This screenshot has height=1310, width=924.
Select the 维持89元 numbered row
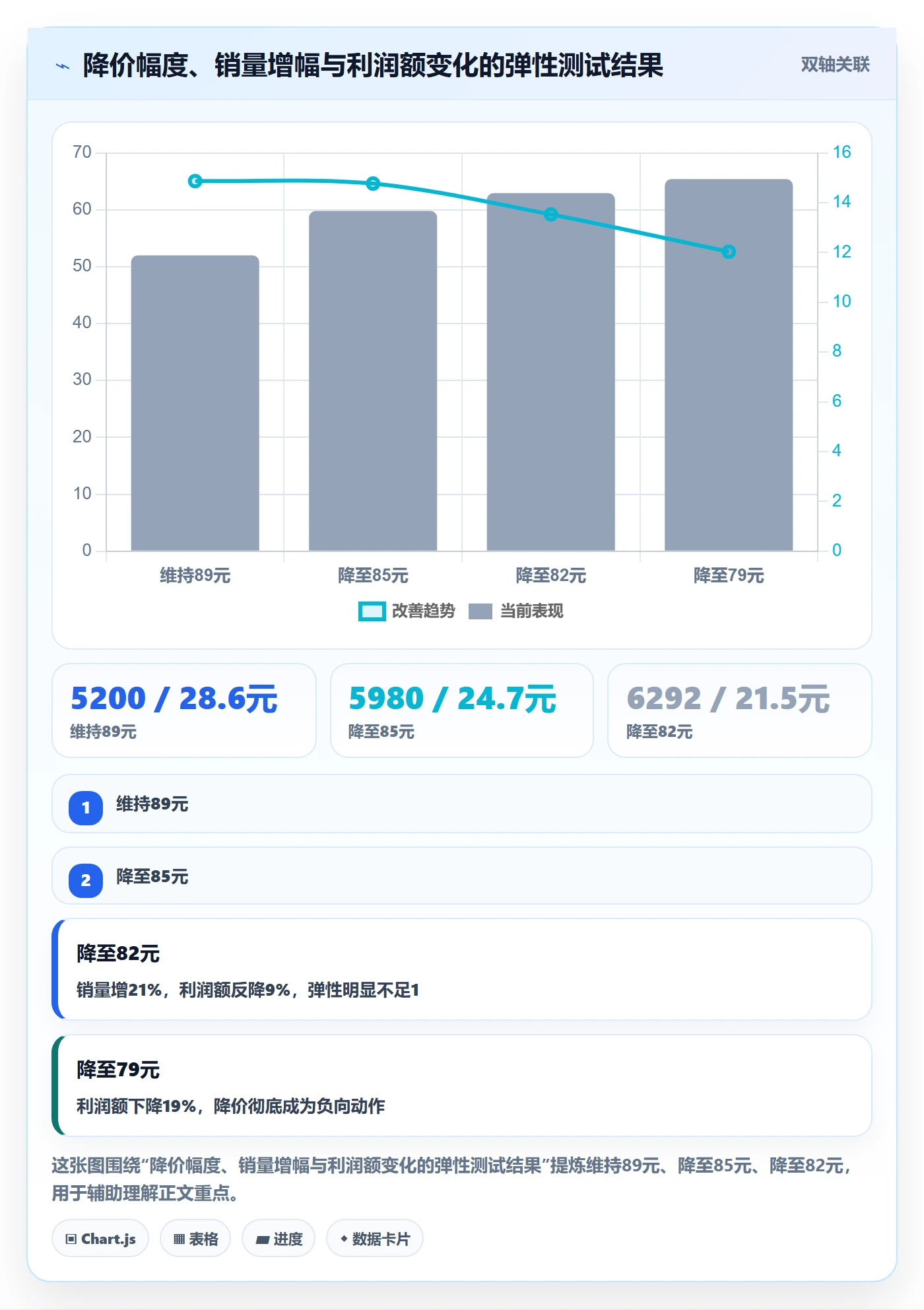pyautogui.click(x=462, y=804)
